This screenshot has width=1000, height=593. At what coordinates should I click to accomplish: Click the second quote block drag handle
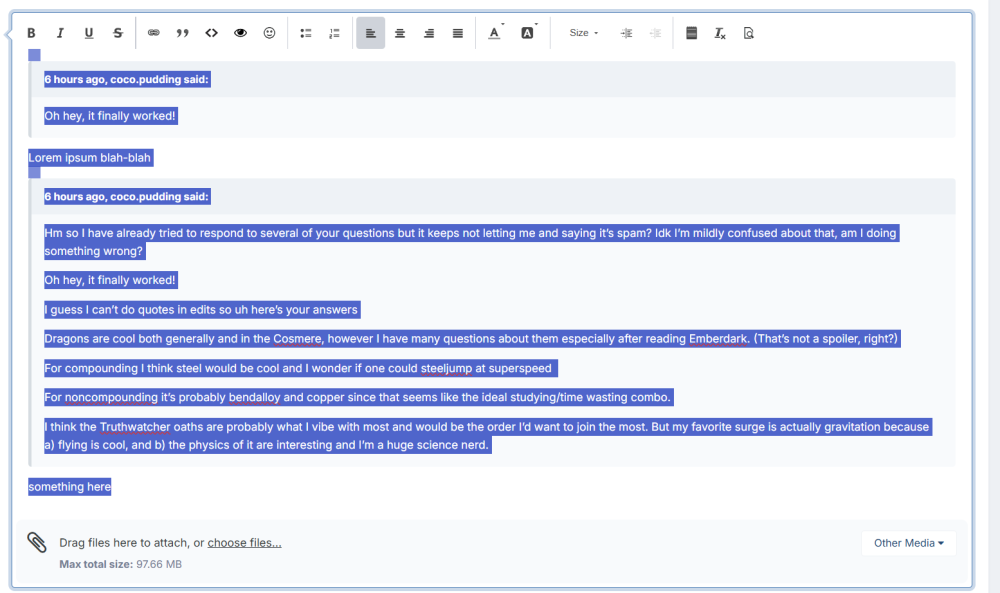34,173
